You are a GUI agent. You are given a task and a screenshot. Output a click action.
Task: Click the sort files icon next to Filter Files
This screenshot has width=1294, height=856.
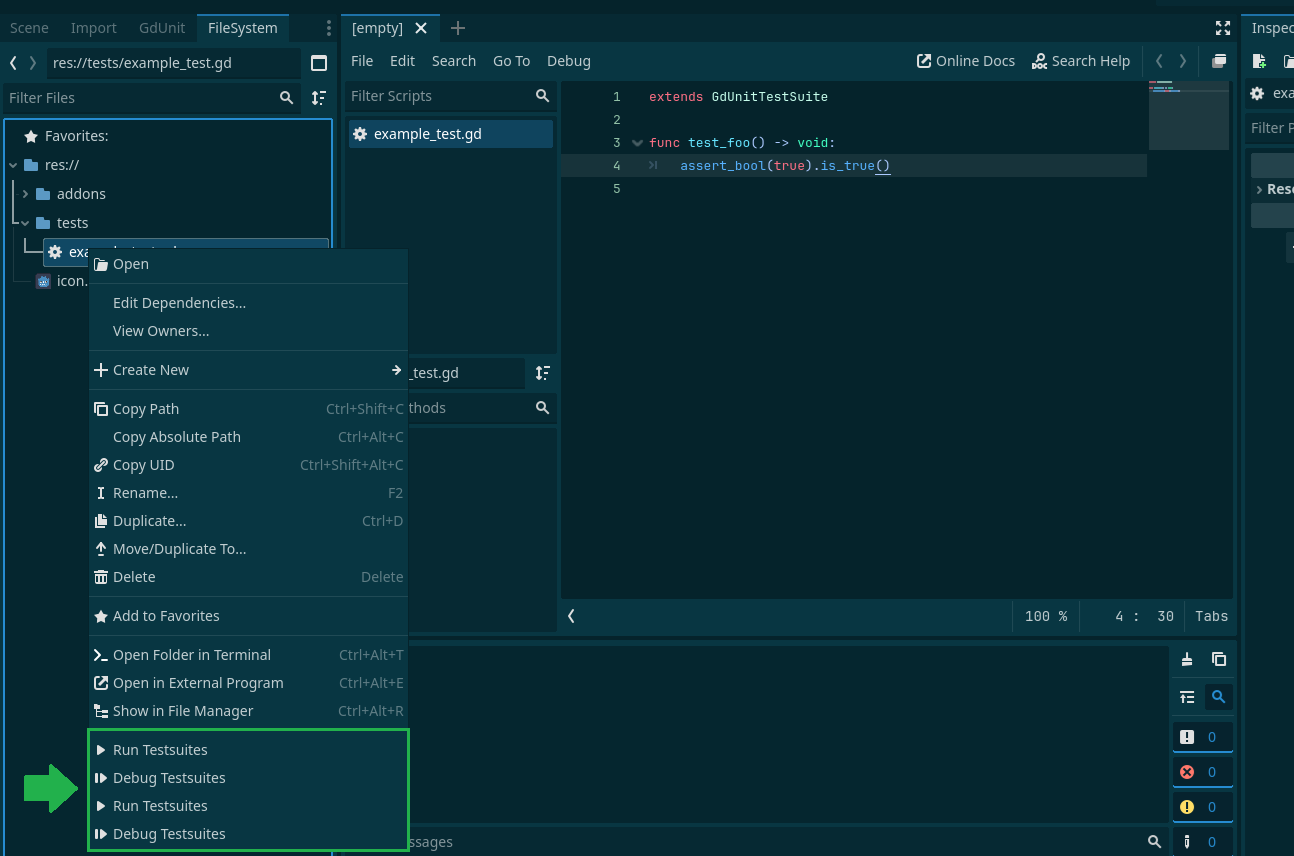318,98
